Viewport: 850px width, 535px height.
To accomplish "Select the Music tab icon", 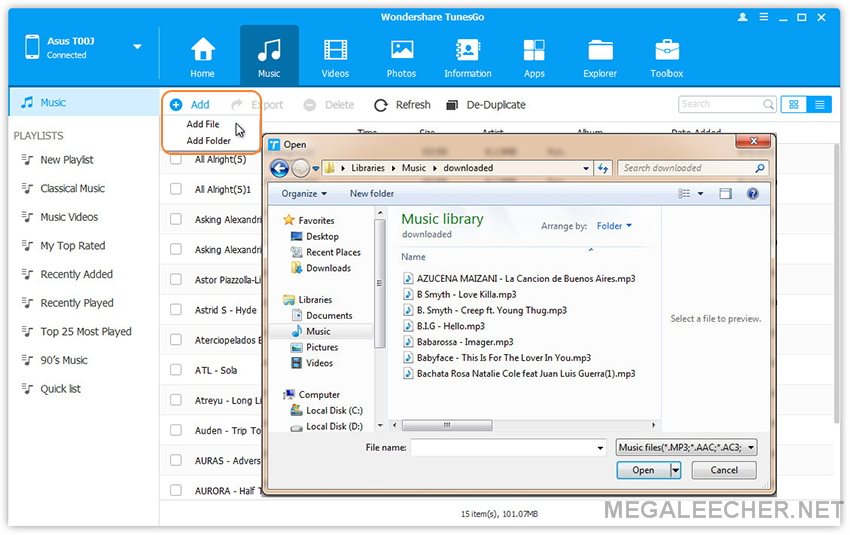I will point(269,50).
